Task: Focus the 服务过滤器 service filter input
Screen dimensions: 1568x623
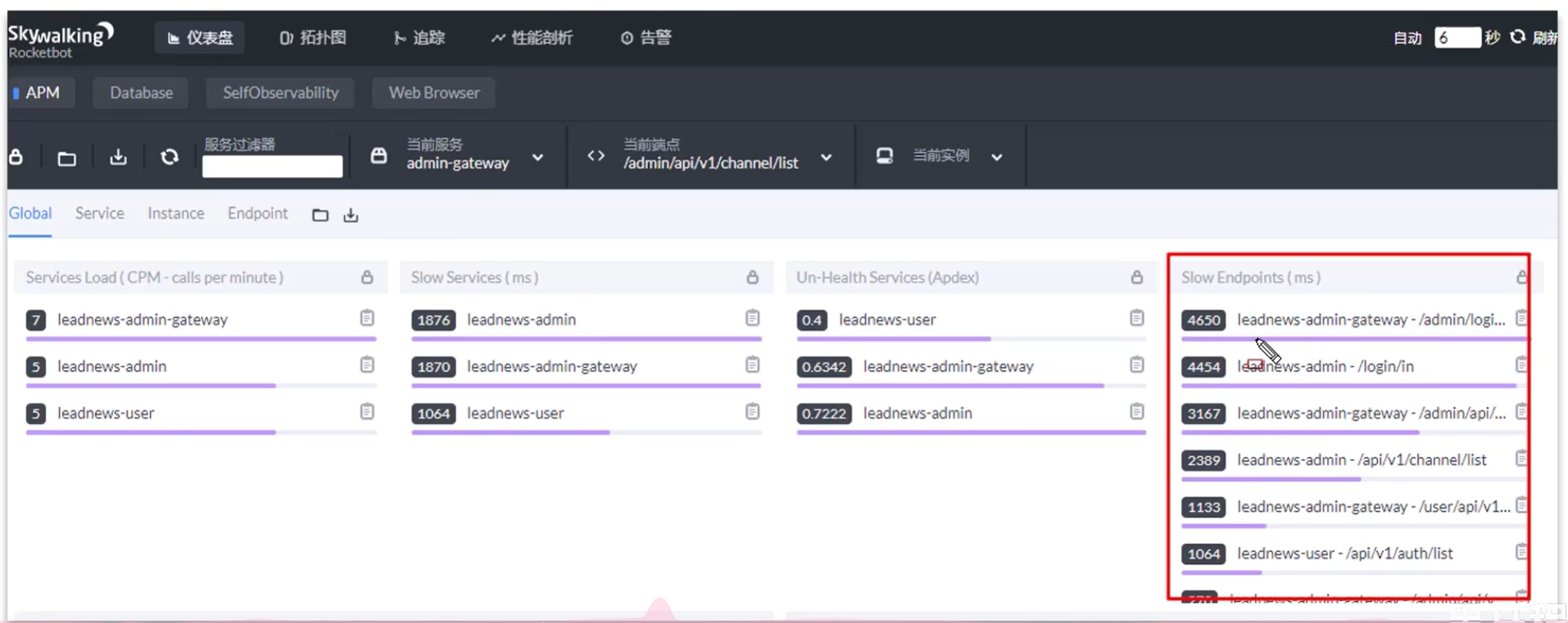Action: (272, 166)
